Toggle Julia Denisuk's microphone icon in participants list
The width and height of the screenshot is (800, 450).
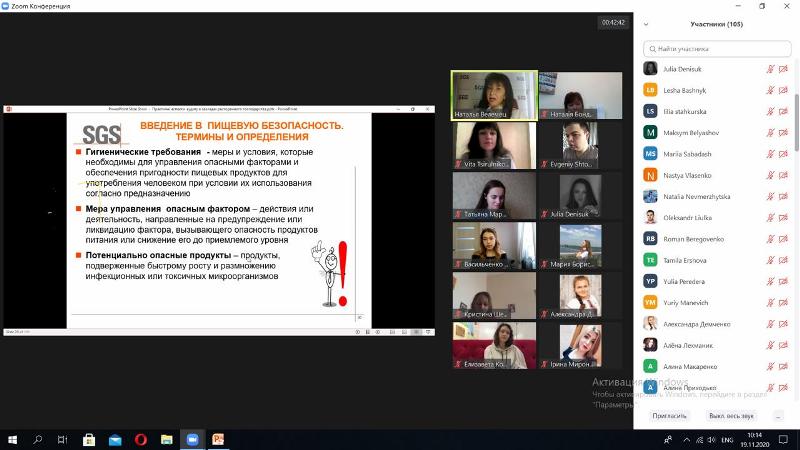[x=770, y=69]
